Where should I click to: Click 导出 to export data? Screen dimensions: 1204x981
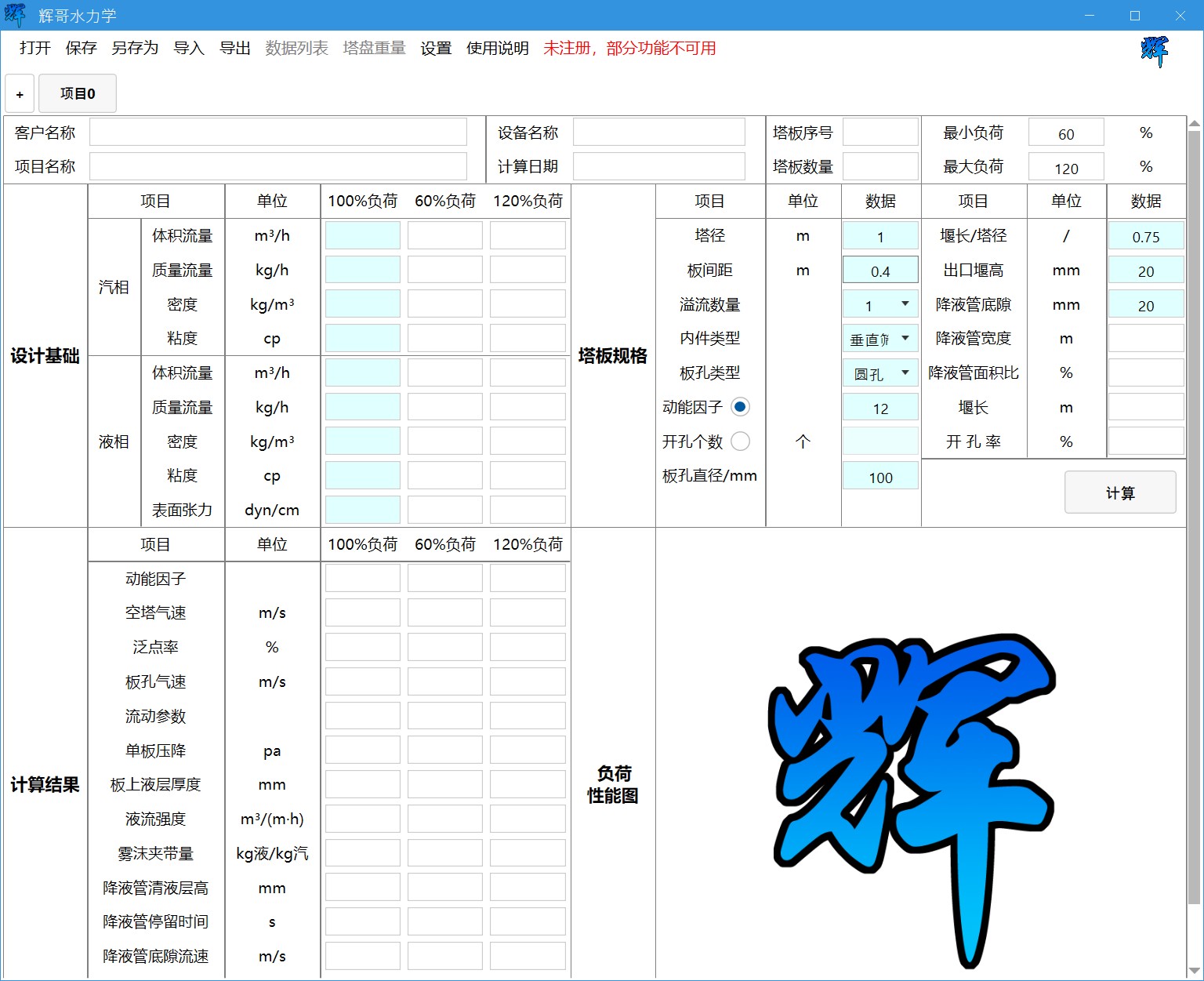tap(234, 49)
